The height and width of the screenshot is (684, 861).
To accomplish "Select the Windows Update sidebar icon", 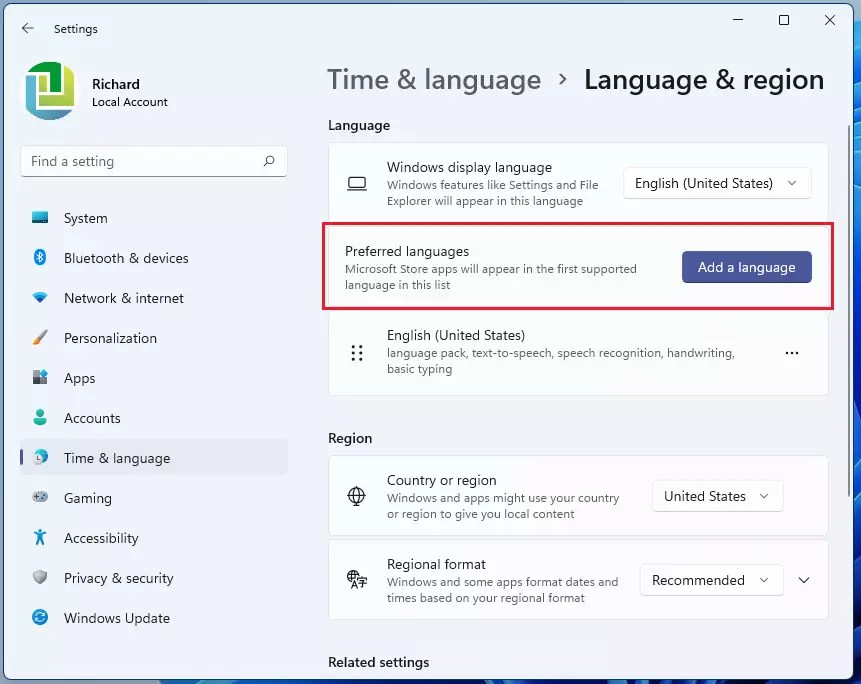I will (x=40, y=618).
